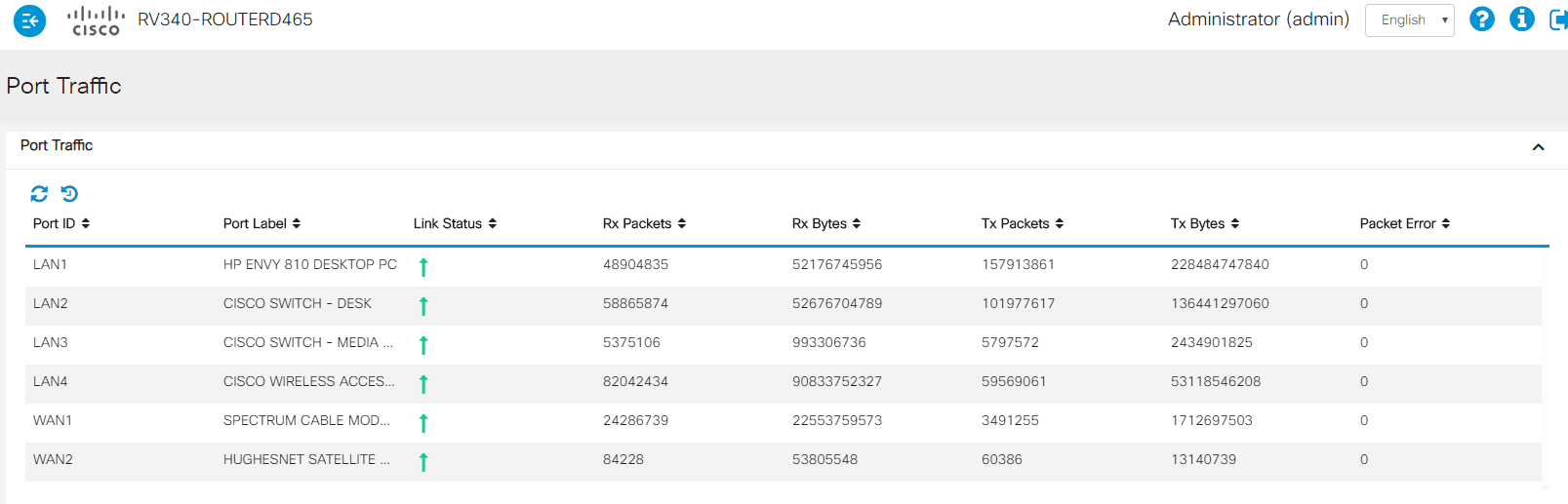Collapse the Port Traffic section chevron
The image size is (1568, 504).
[1538, 147]
